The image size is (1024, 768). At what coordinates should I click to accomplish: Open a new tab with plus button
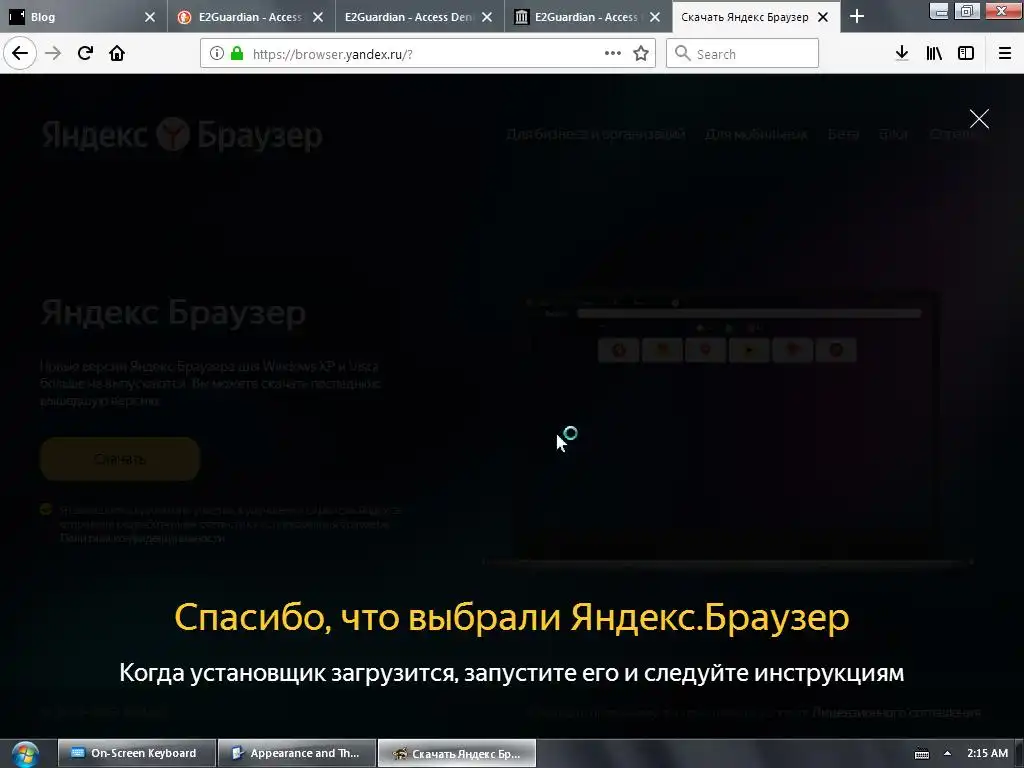[857, 17]
